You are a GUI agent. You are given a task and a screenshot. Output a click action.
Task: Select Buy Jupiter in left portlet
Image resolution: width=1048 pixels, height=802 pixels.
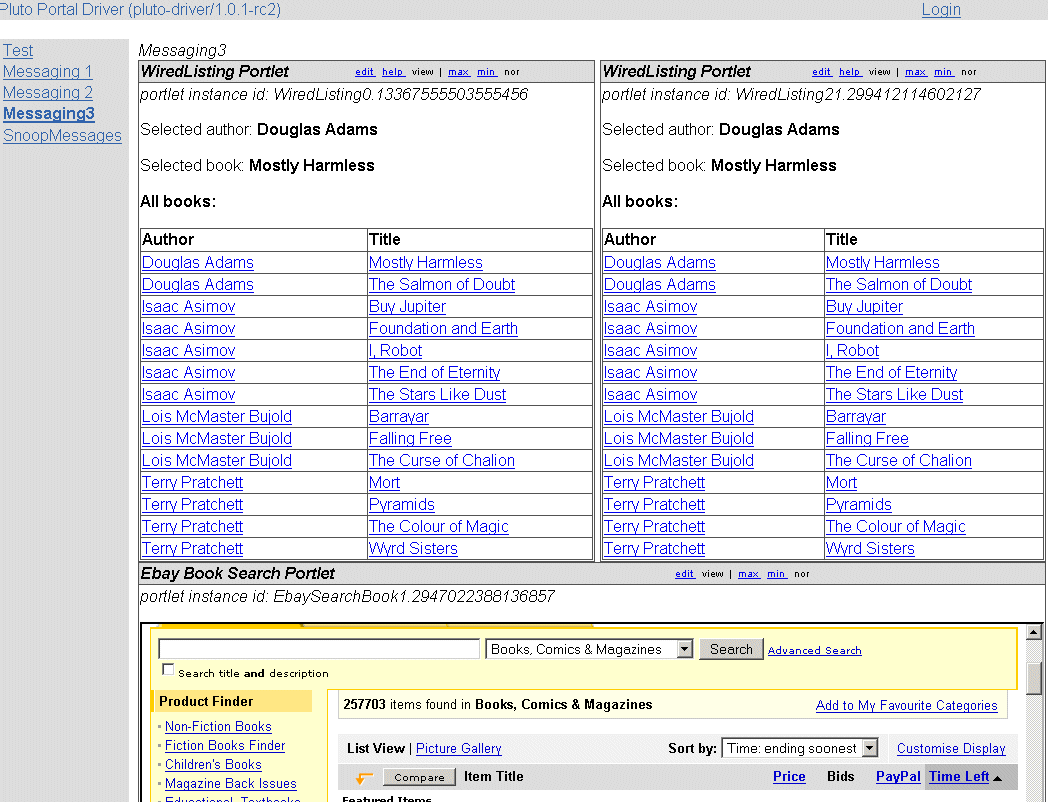click(407, 307)
